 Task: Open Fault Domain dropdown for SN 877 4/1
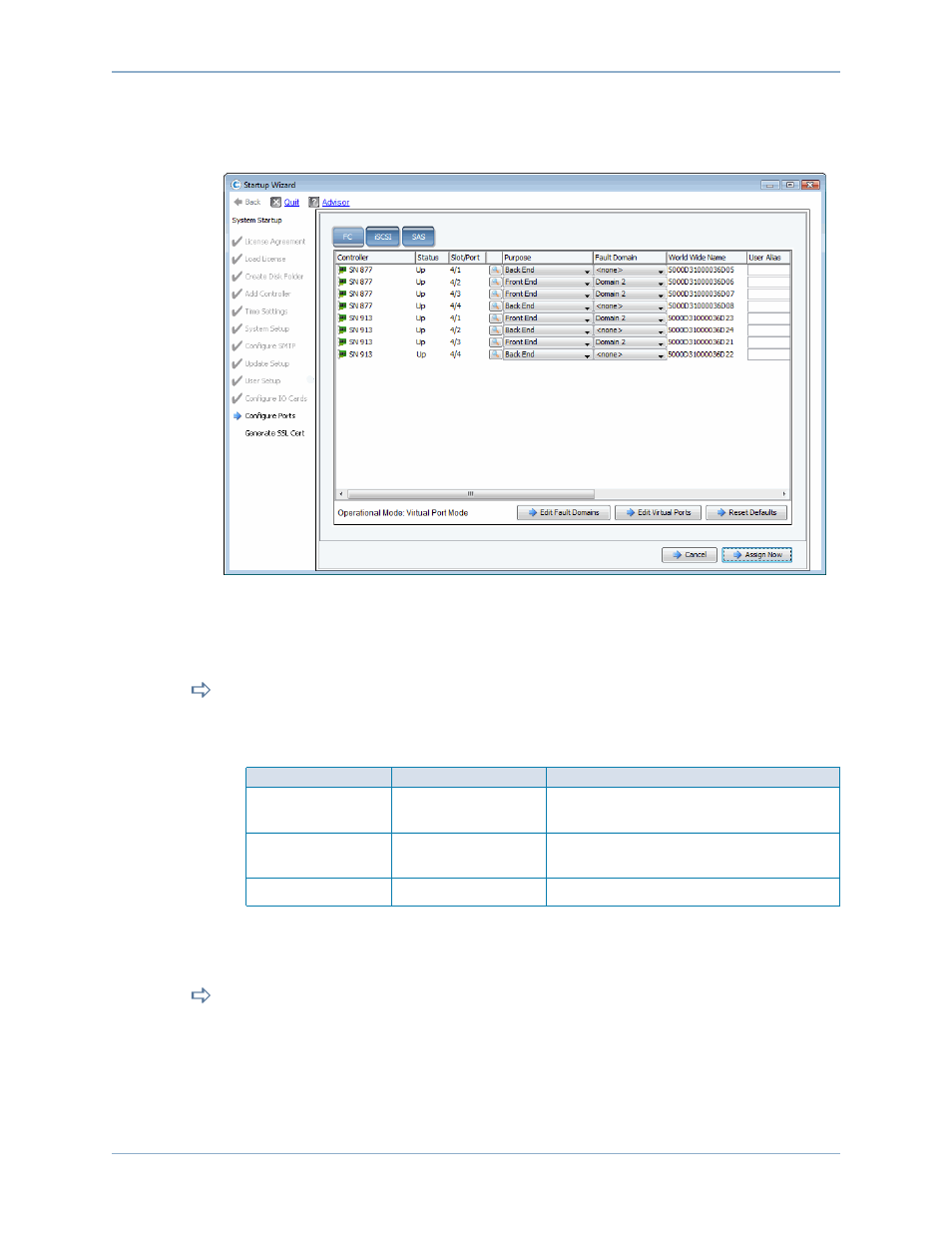[x=630, y=271]
